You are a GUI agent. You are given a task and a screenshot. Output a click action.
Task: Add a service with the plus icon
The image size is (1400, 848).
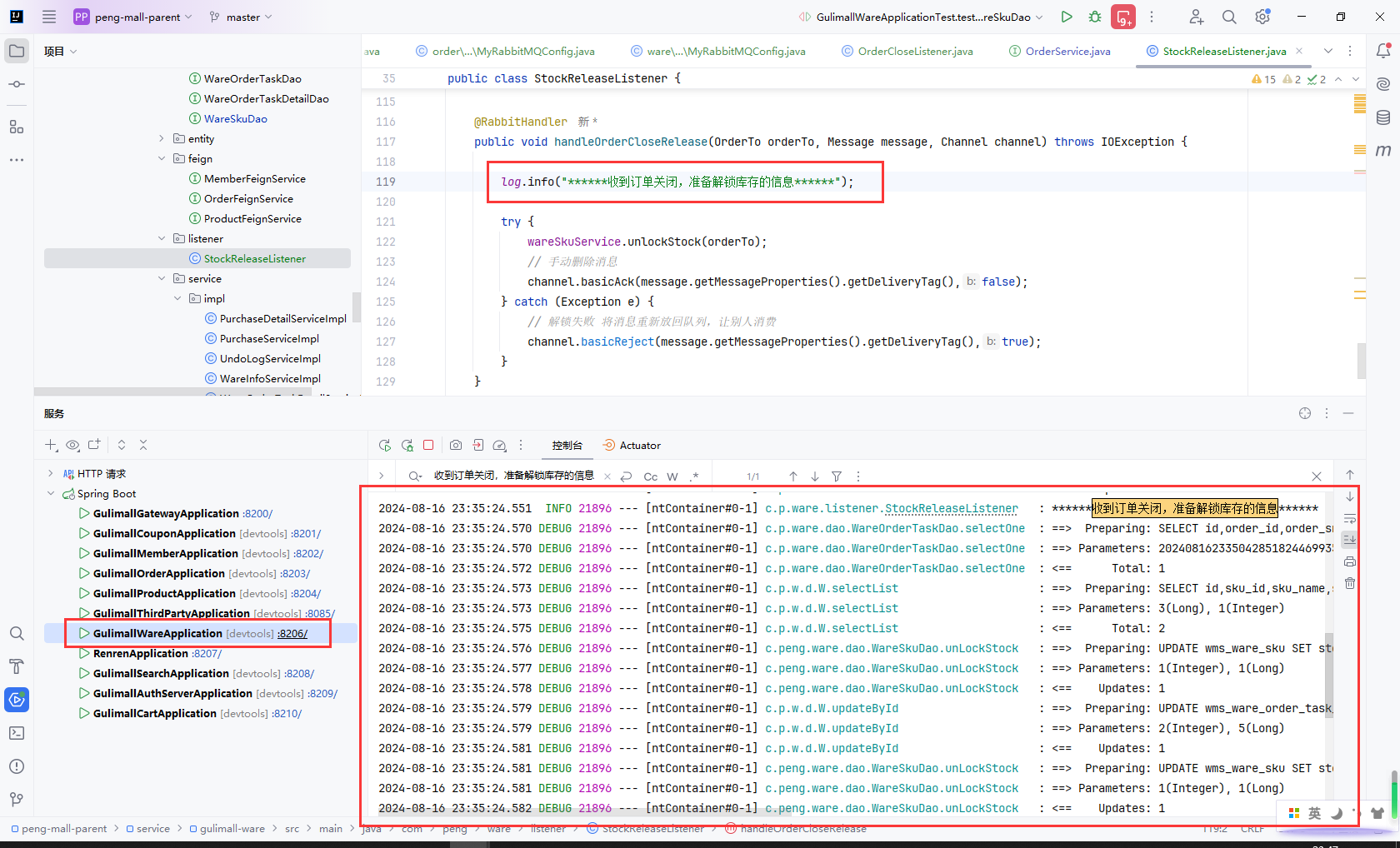point(51,445)
